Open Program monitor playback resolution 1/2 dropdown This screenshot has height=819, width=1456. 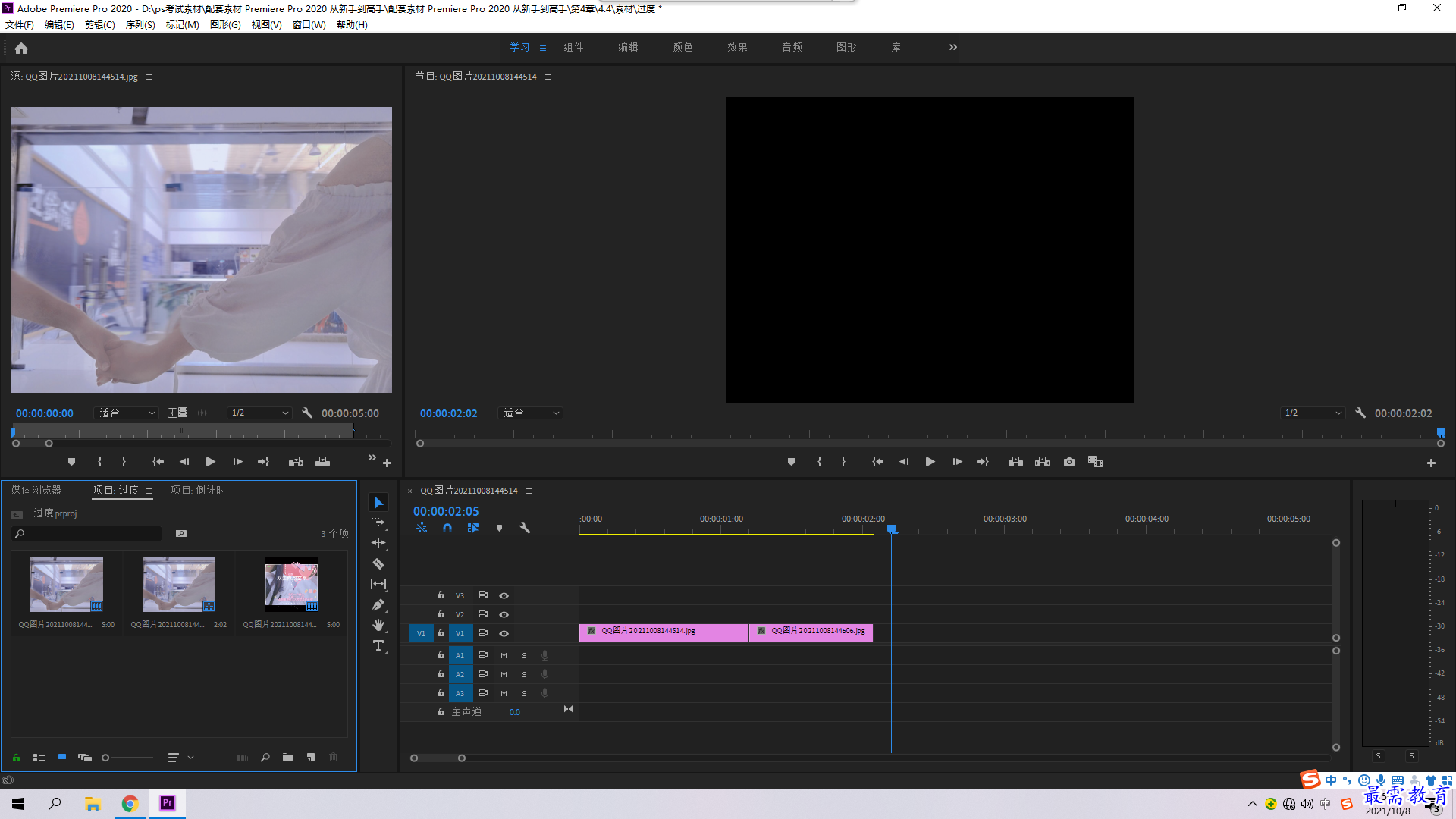tap(1313, 413)
